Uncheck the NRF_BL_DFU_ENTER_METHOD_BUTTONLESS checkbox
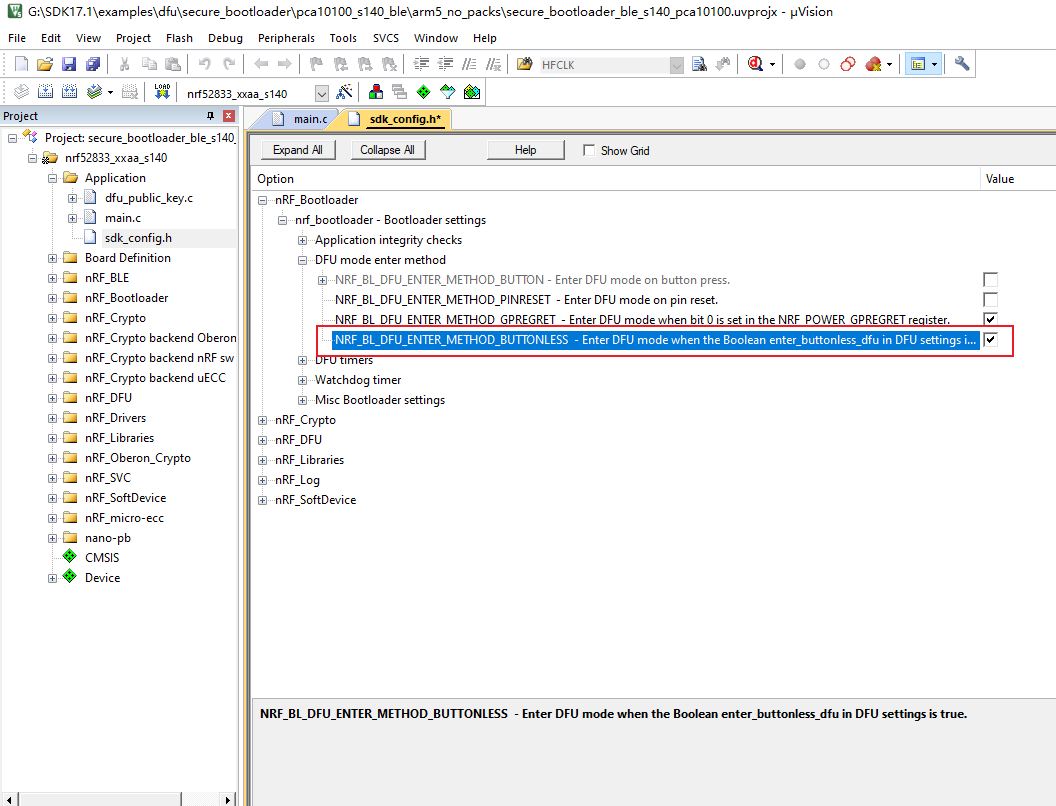This screenshot has width=1056, height=806. (x=990, y=339)
